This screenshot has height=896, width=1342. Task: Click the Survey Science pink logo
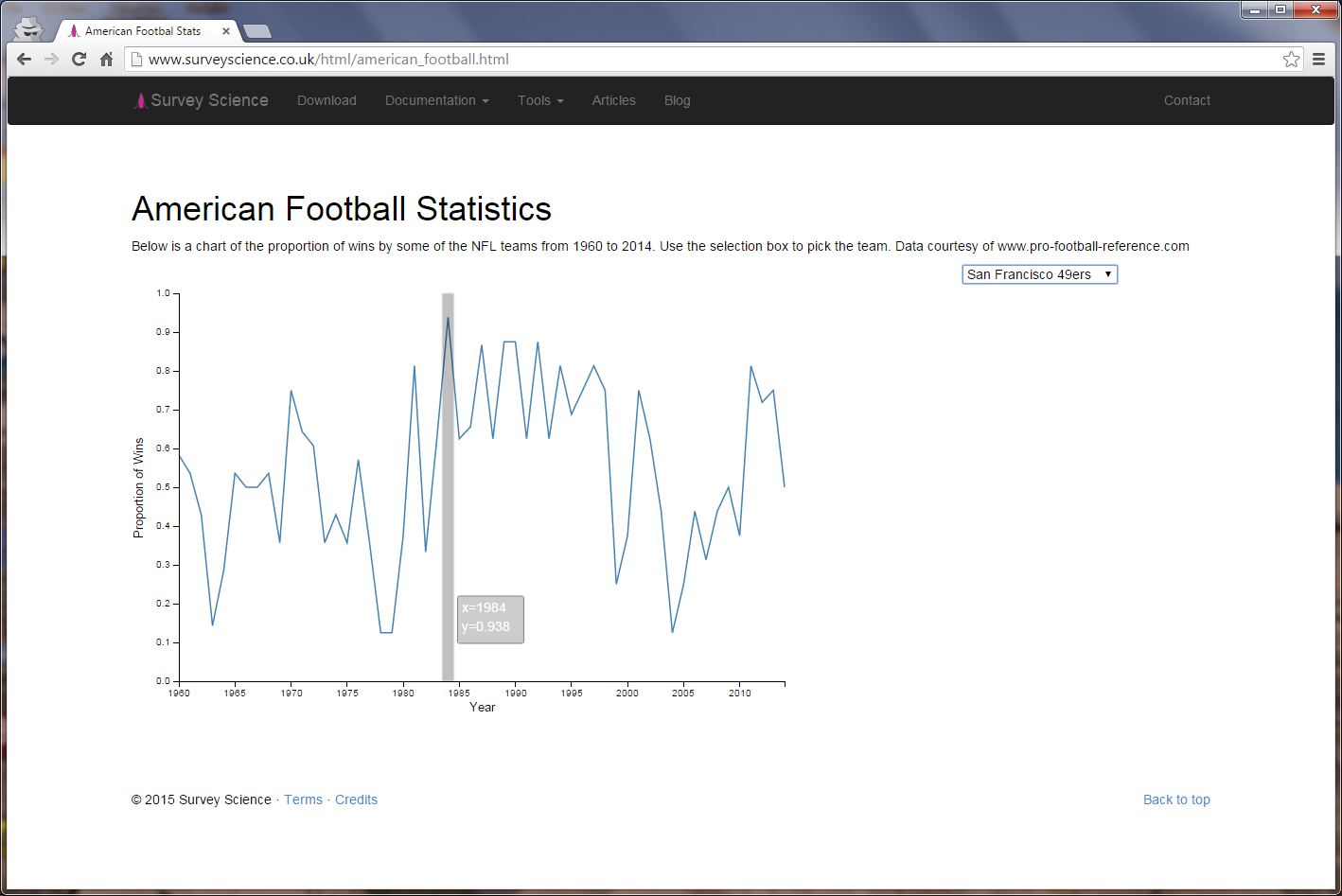click(x=140, y=100)
